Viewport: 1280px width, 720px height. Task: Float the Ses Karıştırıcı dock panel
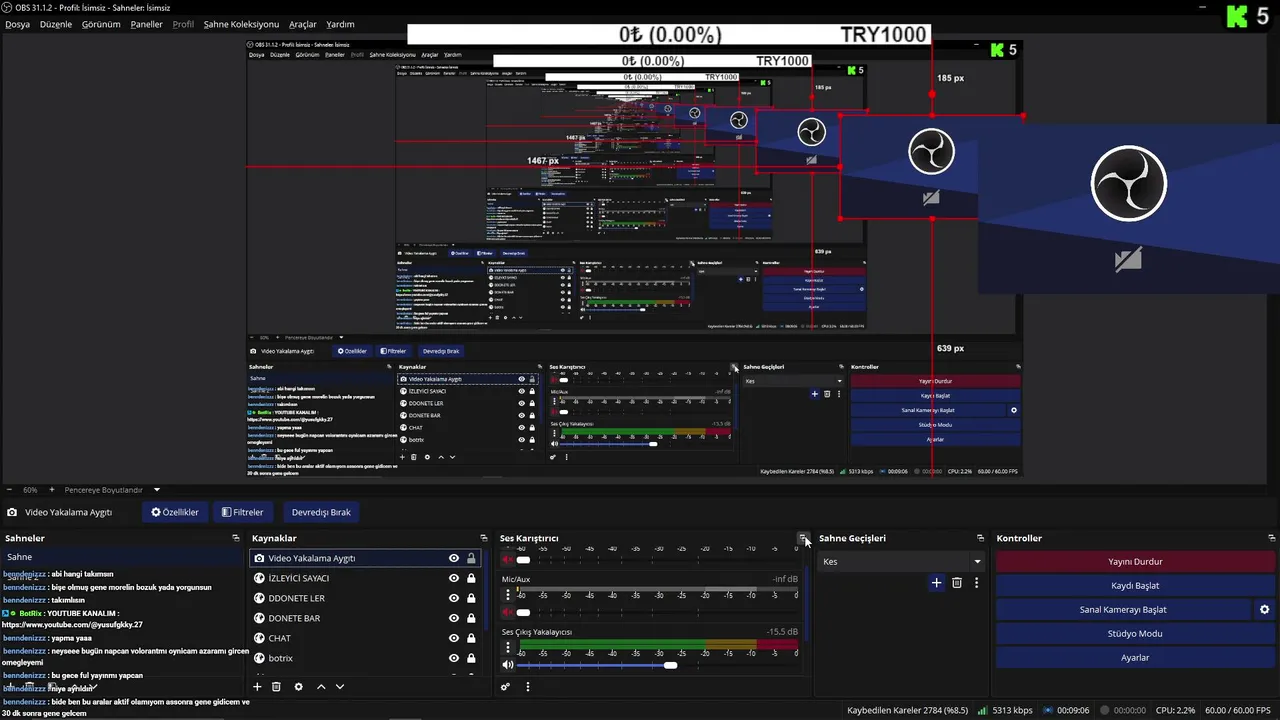coord(803,538)
